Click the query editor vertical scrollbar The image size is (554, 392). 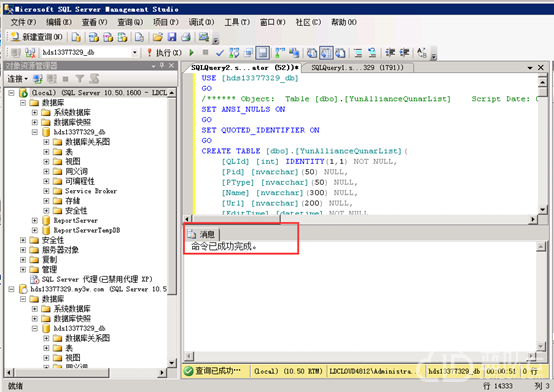tap(543, 145)
